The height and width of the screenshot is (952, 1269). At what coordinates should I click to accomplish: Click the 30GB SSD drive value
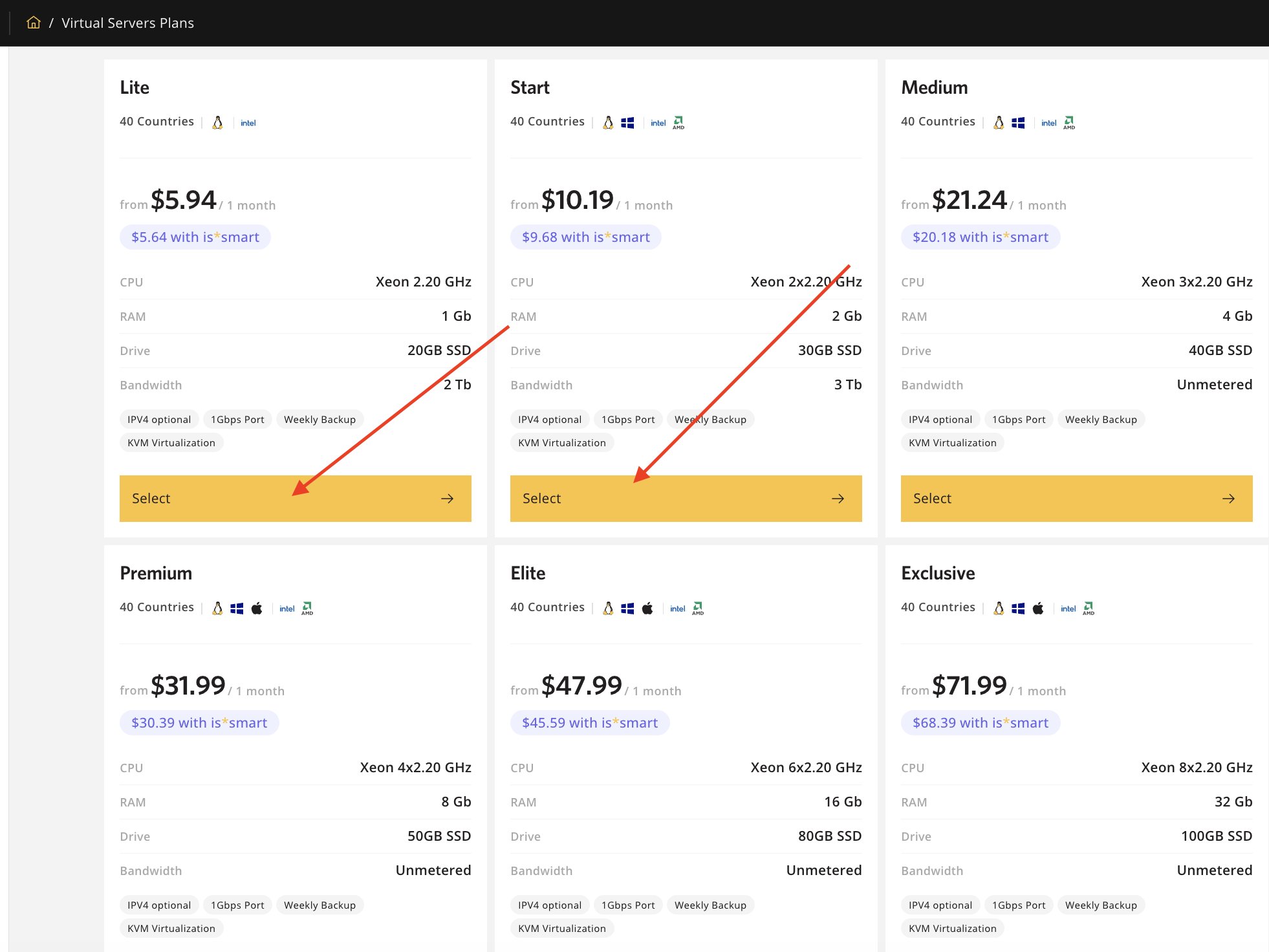(830, 351)
